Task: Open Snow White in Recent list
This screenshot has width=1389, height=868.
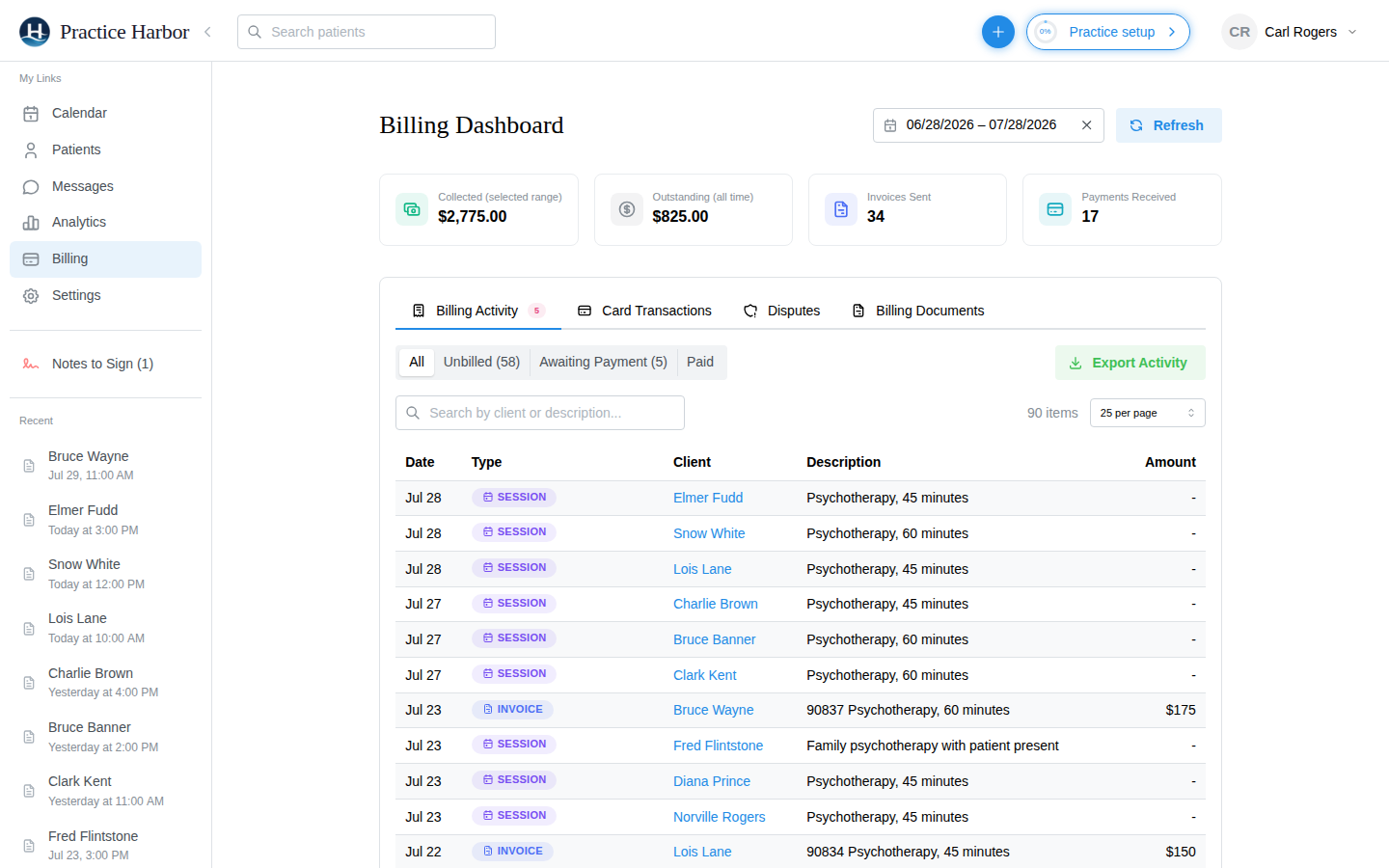Action: click(x=105, y=574)
